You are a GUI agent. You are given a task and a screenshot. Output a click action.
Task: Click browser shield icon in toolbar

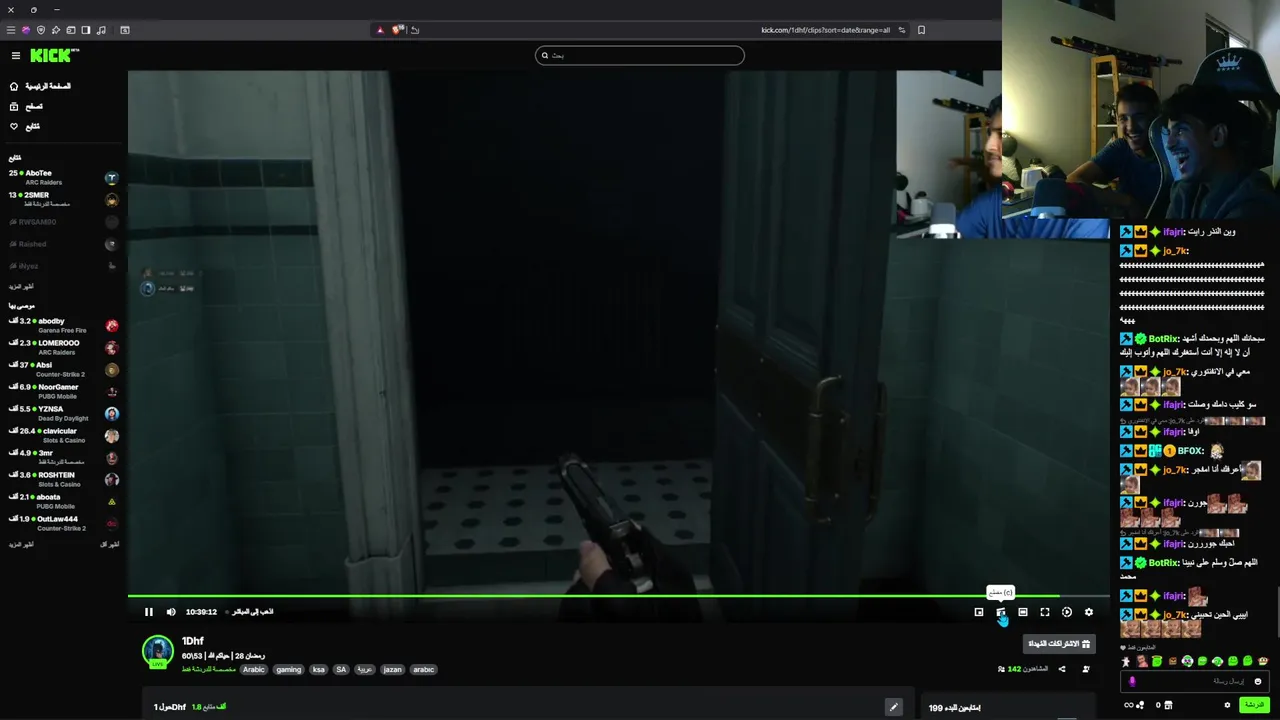coord(41,30)
